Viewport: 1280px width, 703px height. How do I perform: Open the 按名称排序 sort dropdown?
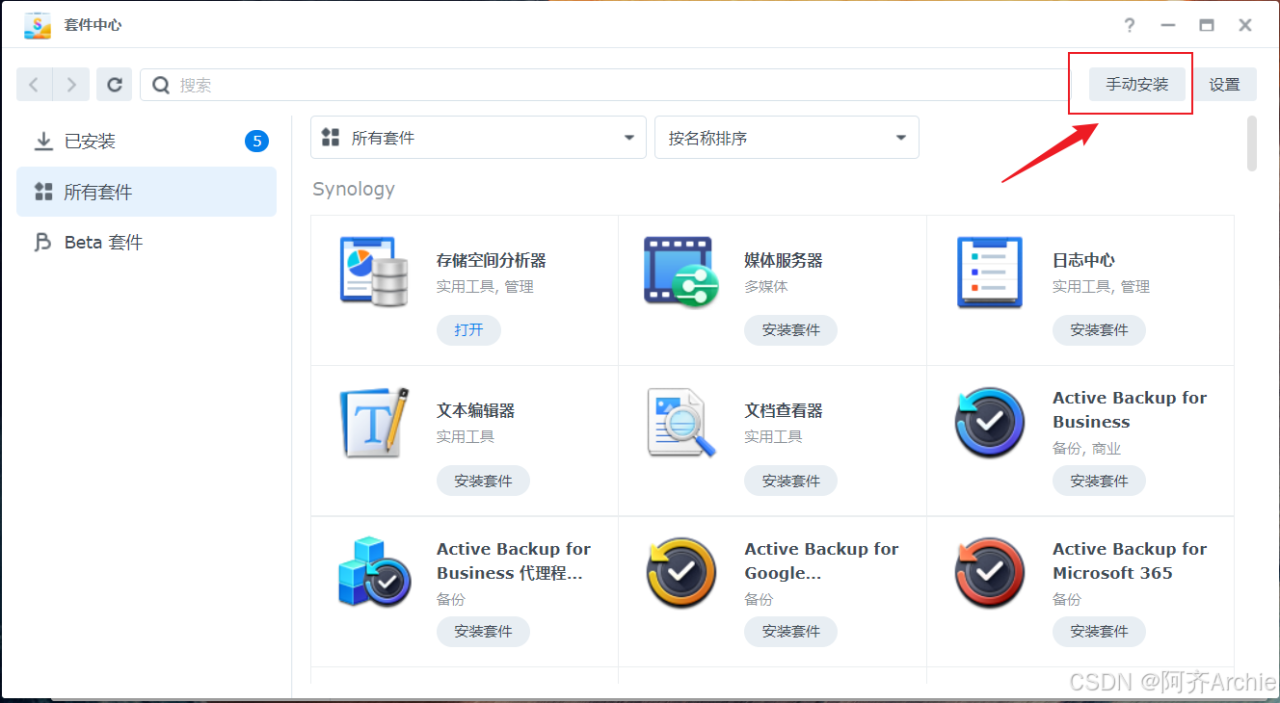coord(786,137)
